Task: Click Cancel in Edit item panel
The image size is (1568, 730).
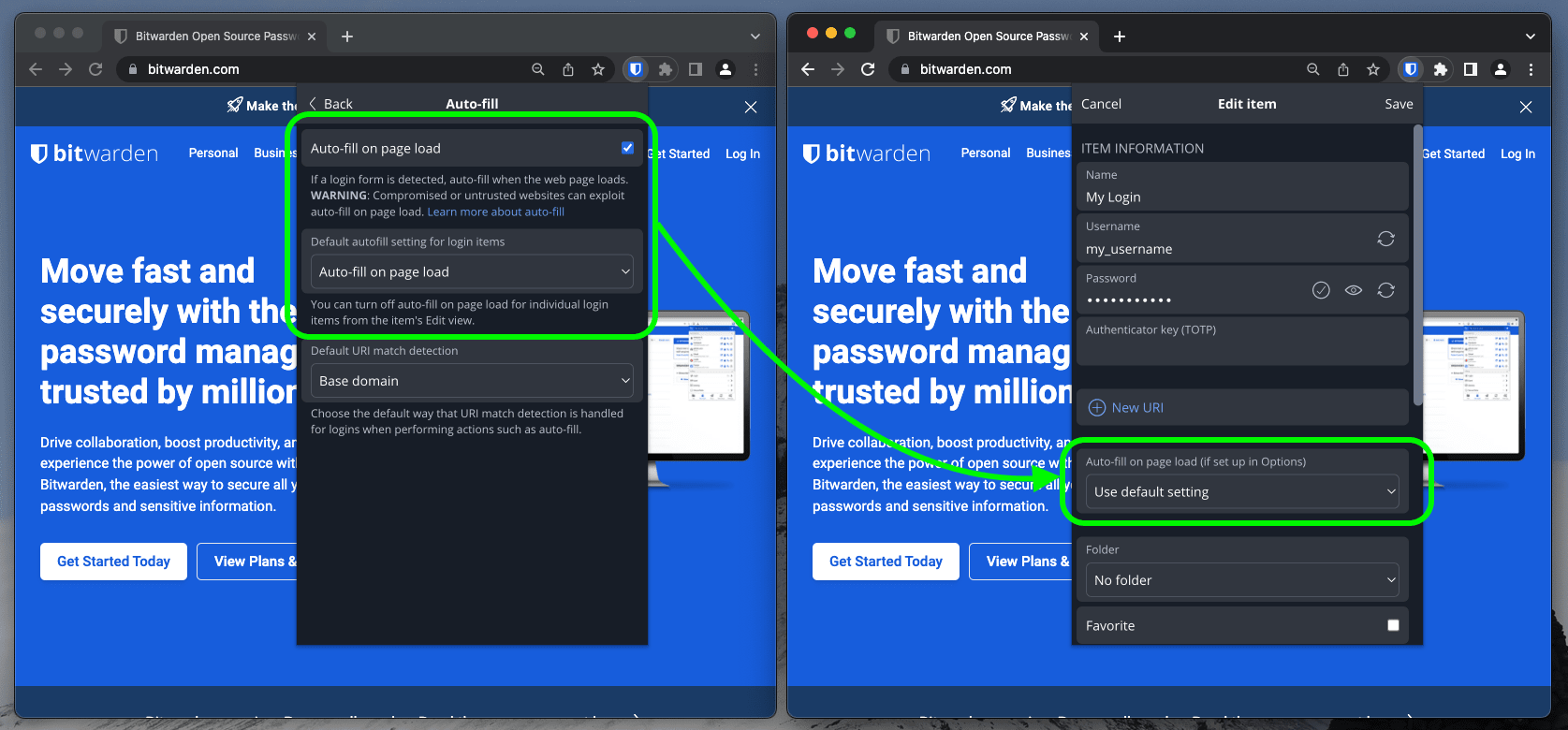Action: tap(1101, 104)
